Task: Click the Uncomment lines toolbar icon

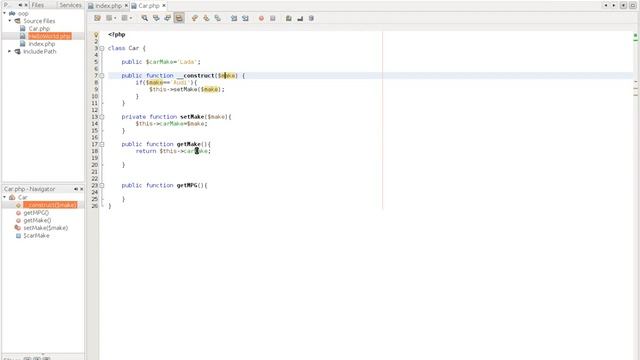Action: (300, 18)
